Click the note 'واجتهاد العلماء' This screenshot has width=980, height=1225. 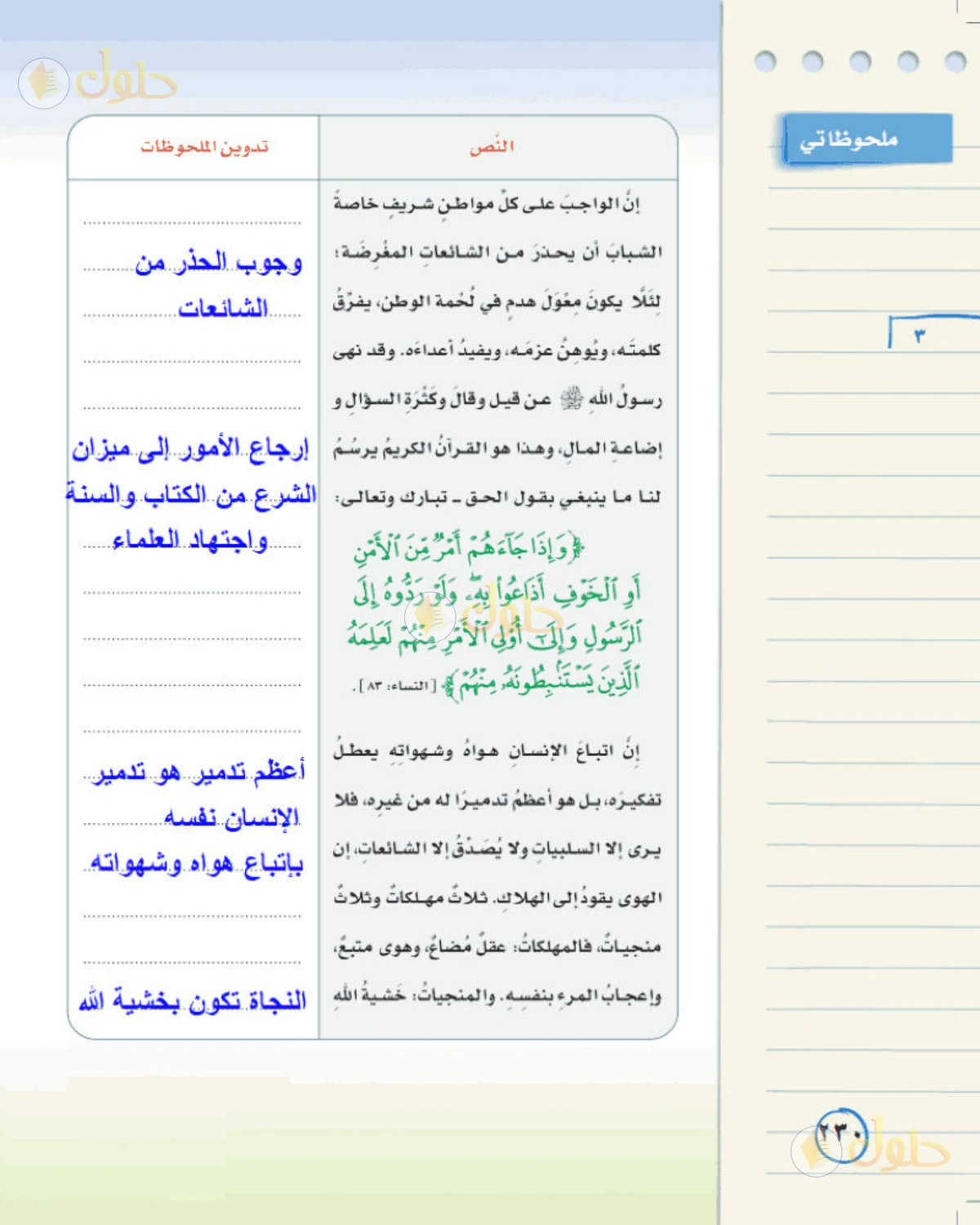pyautogui.click(x=189, y=541)
